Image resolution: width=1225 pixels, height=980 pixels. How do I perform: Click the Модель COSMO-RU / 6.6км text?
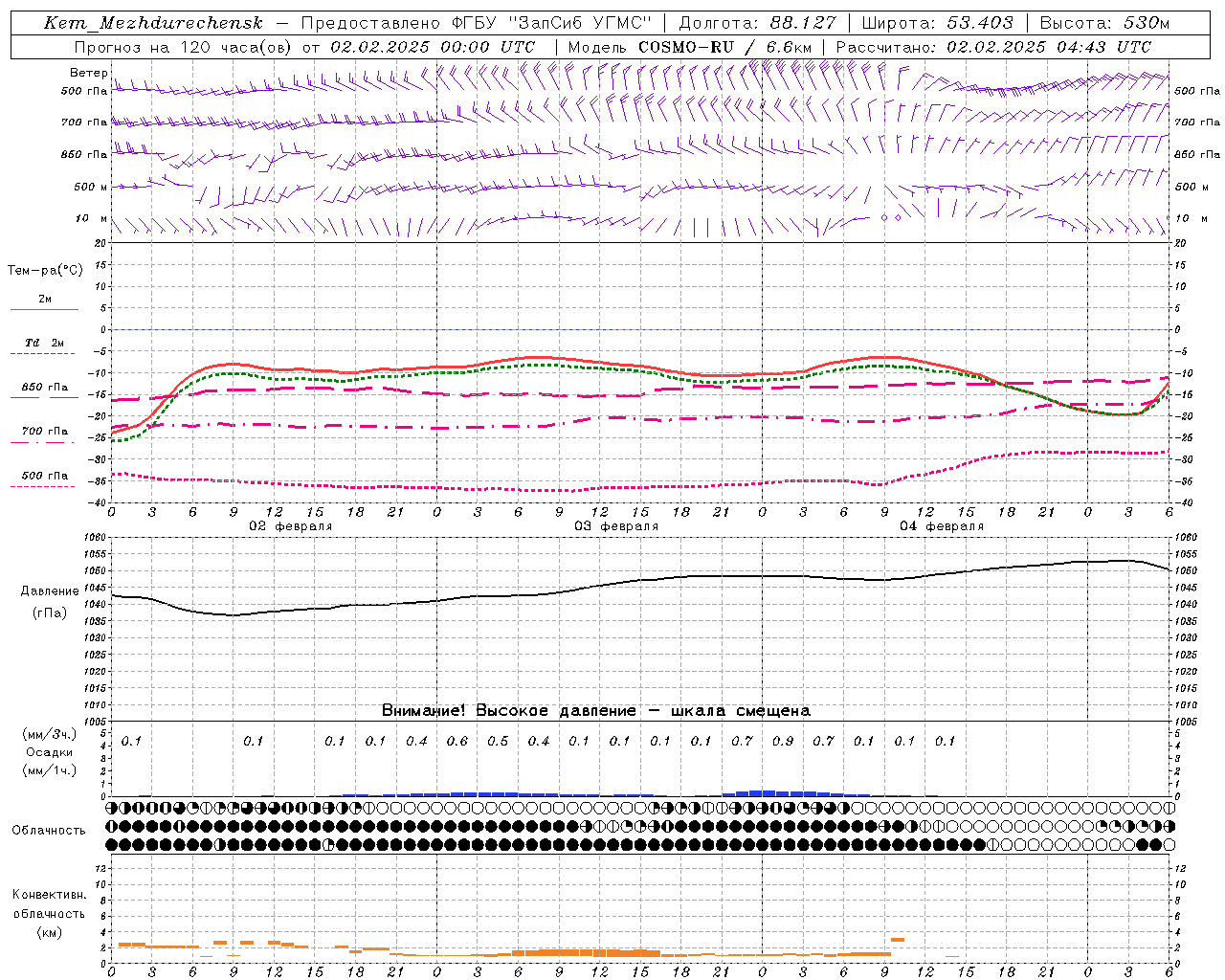click(x=689, y=47)
